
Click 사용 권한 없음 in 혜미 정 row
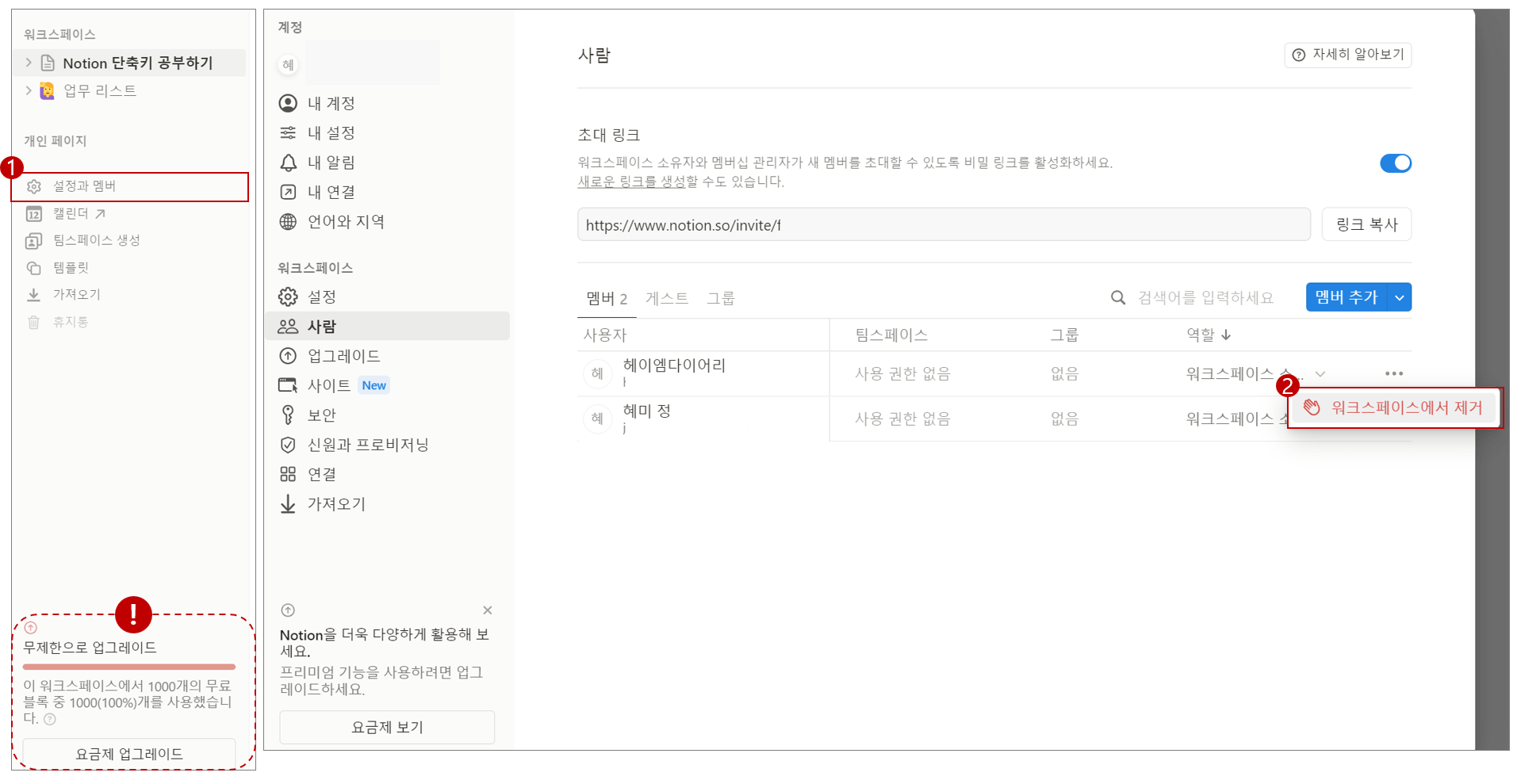(902, 419)
